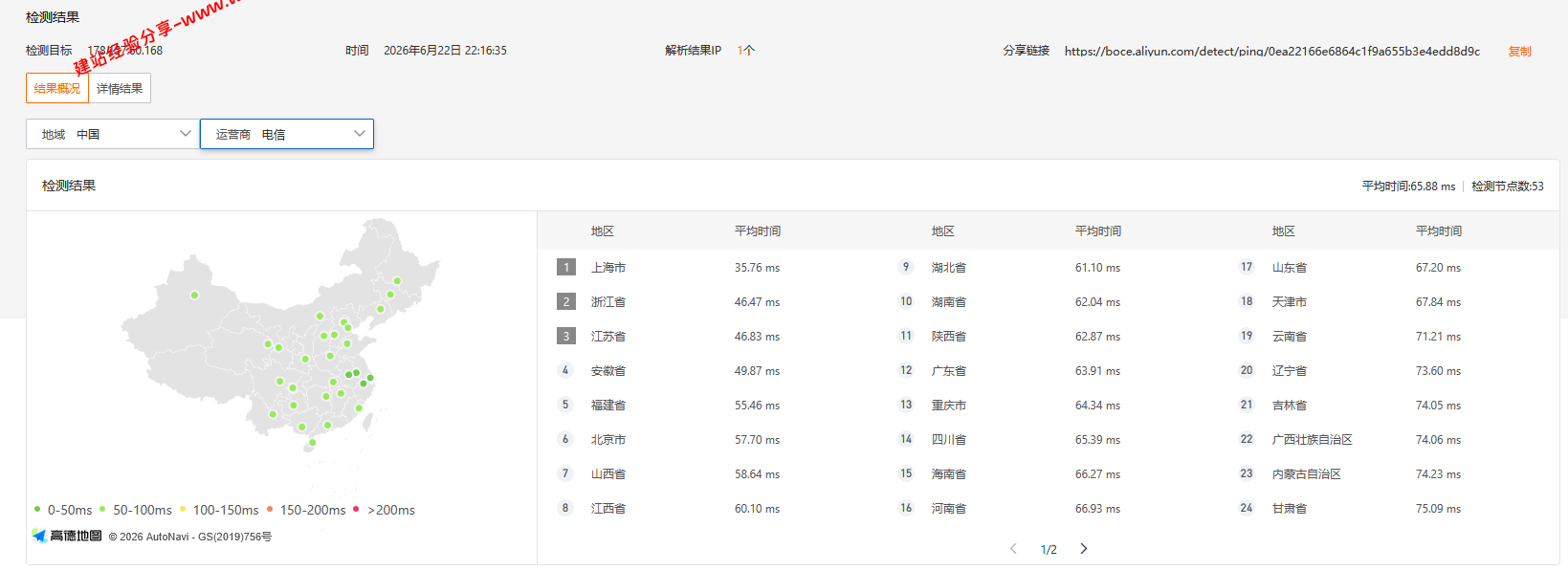Click the 云南省 region cell
This screenshot has width=1568, height=571.
(x=1290, y=337)
